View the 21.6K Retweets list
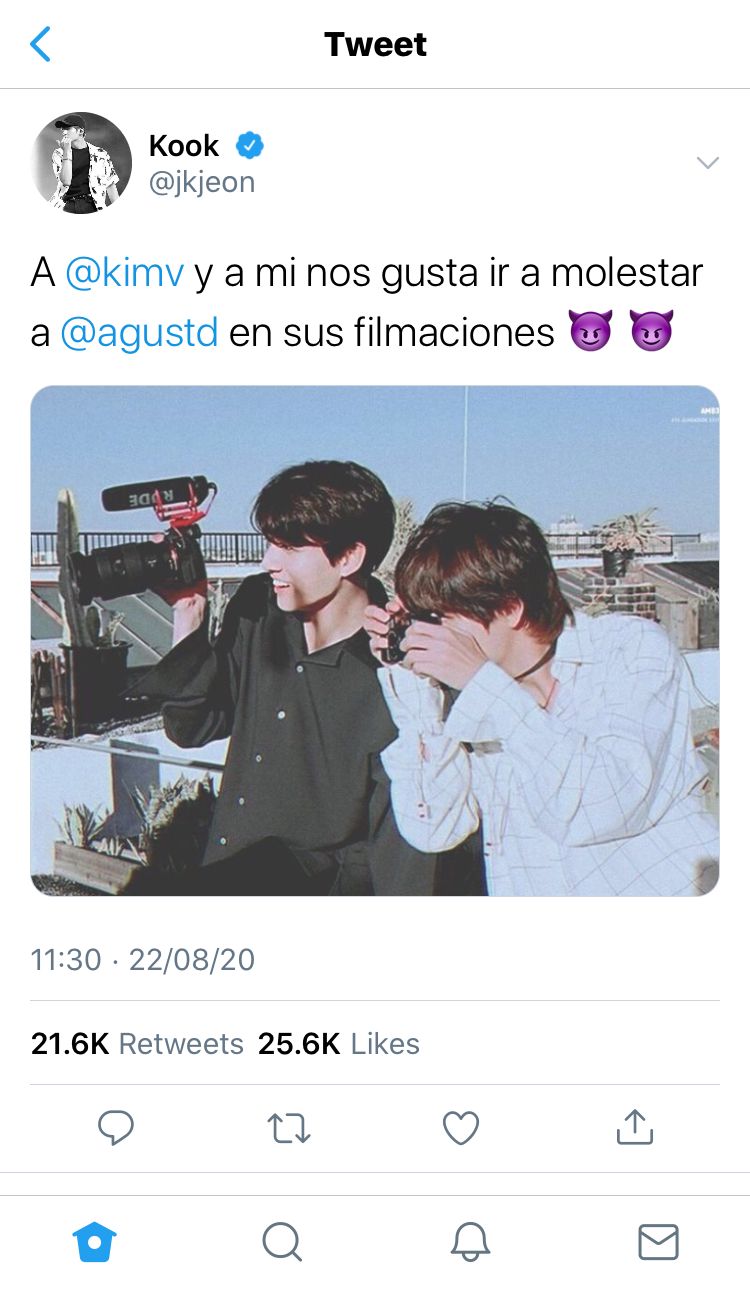The width and height of the screenshot is (750, 1294). 137,1043
